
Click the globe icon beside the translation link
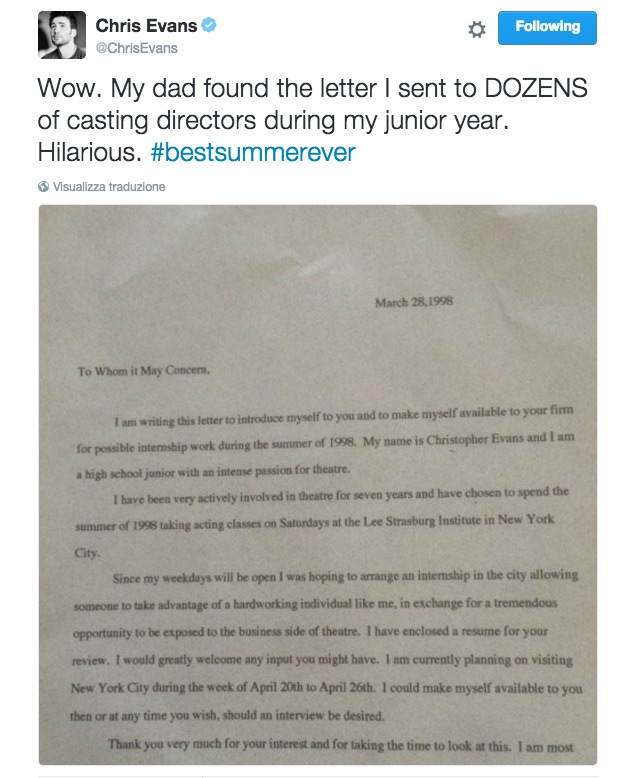[x=44, y=187]
